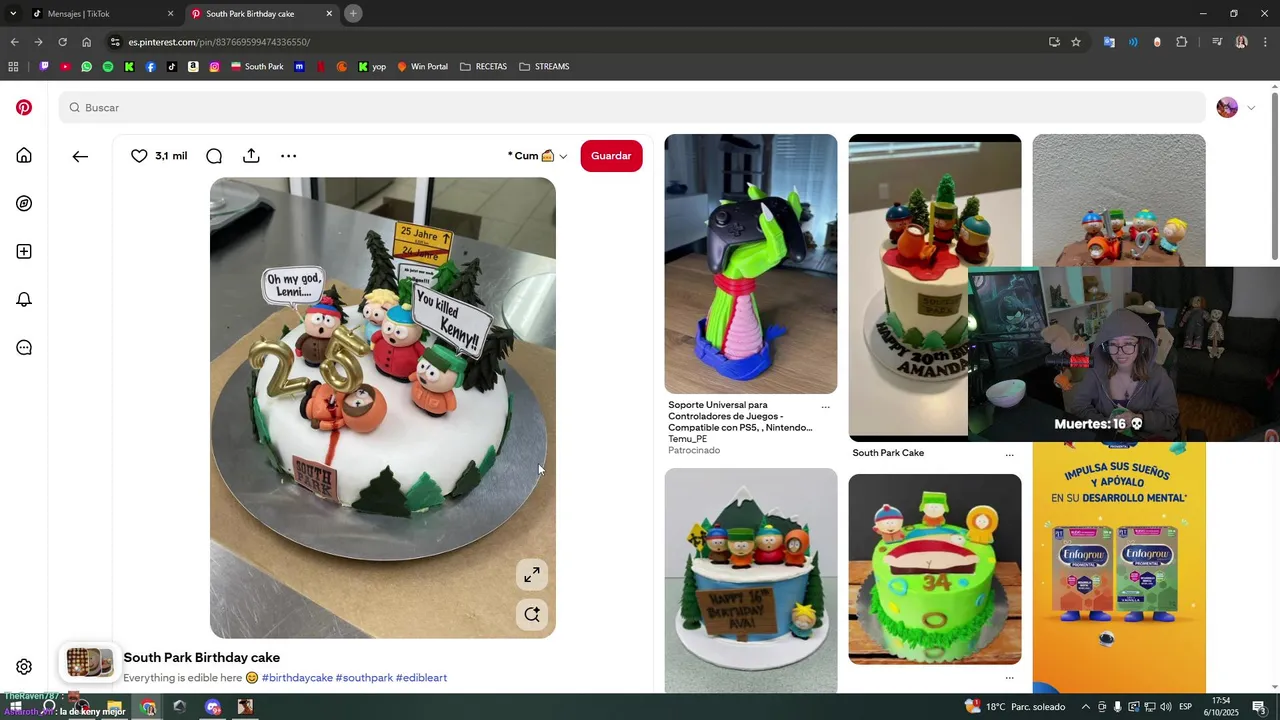
Task: Click the red Guardar button
Action: 611,156
